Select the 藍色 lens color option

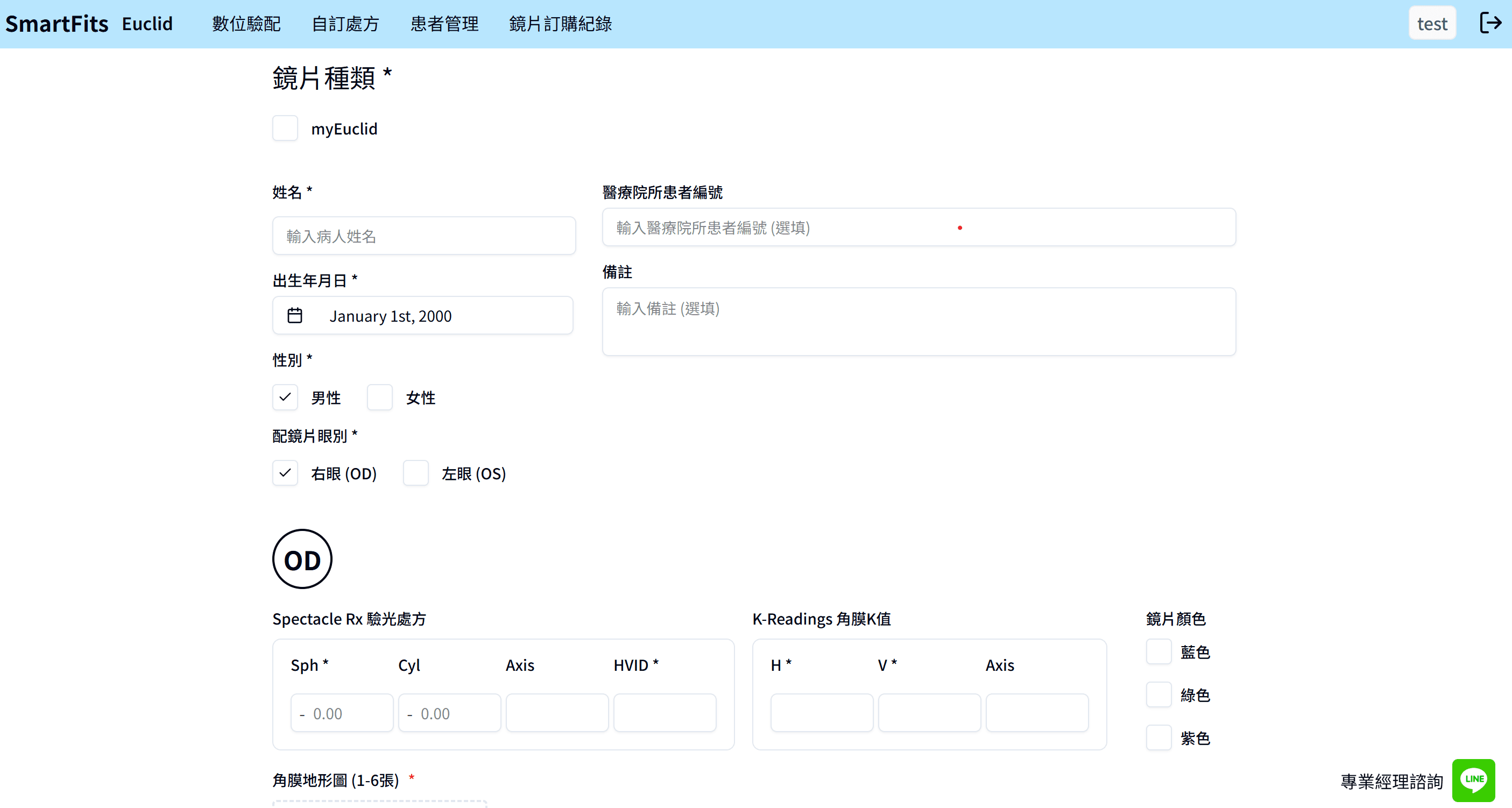pyautogui.click(x=1158, y=651)
